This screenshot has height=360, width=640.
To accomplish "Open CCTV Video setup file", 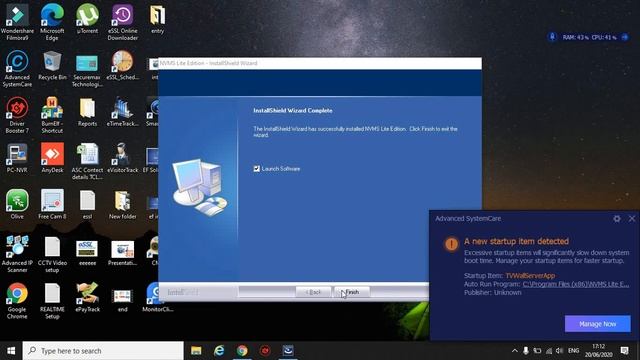I will pos(52,255).
